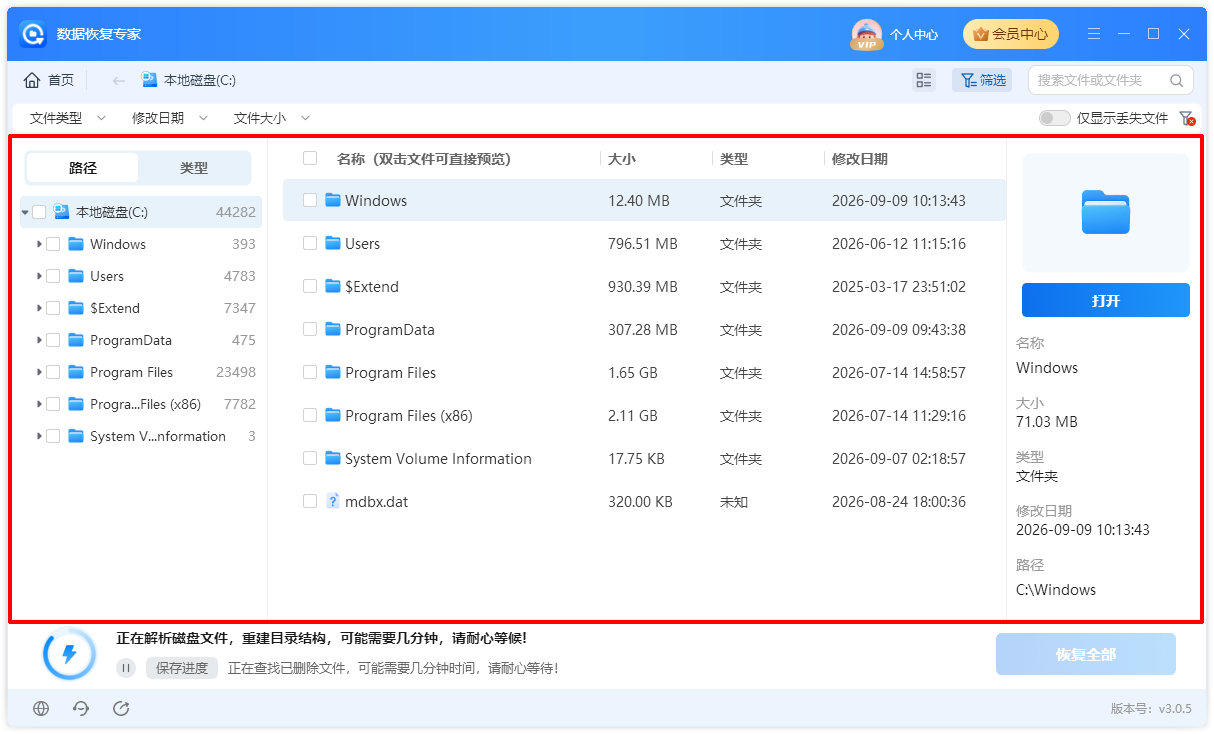
Task: Click the lightning scan progress icon
Action: pos(69,654)
